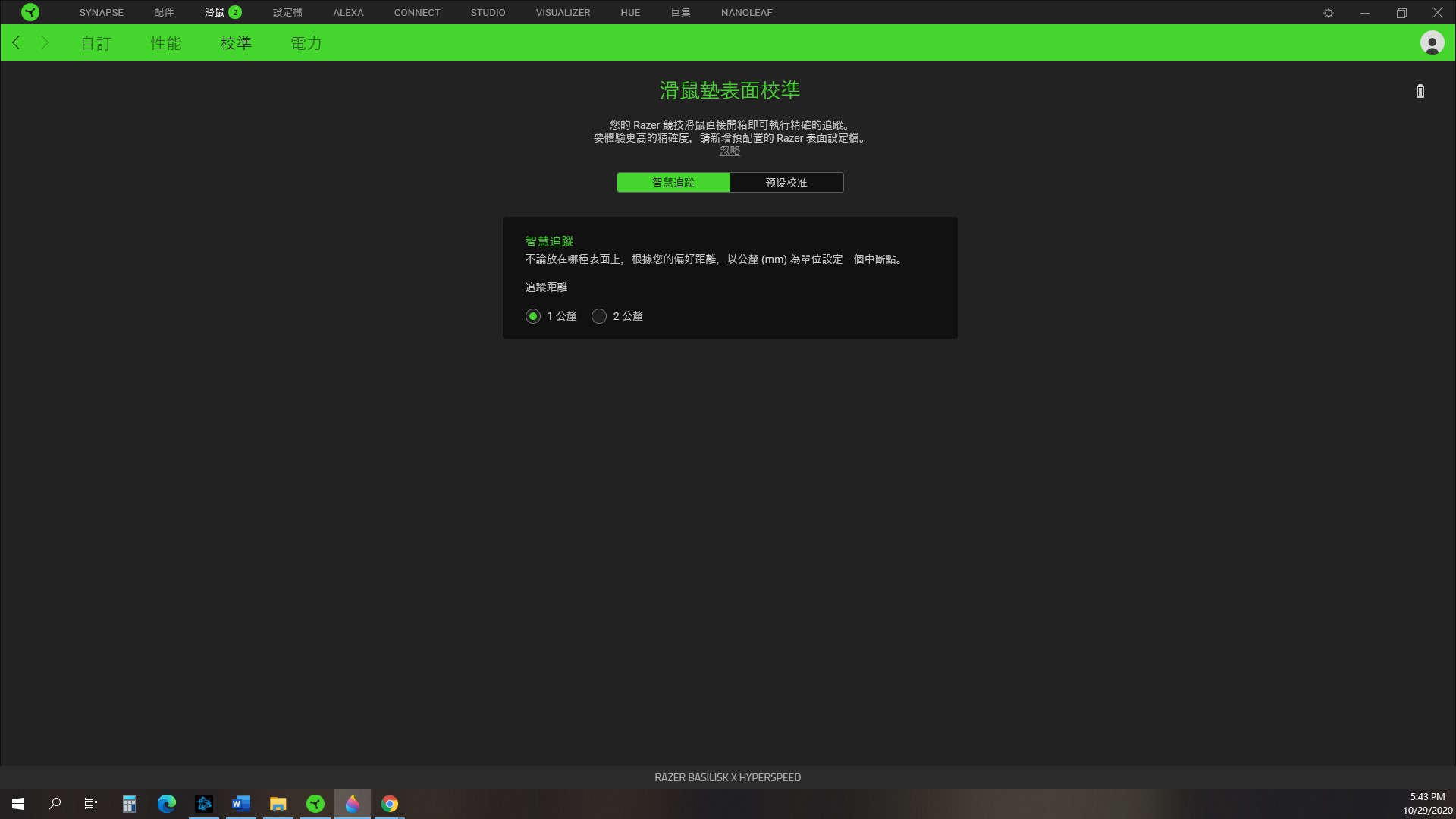Open Task View on the taskbar
Screen dimensions: 1456x819
point(91,804)
